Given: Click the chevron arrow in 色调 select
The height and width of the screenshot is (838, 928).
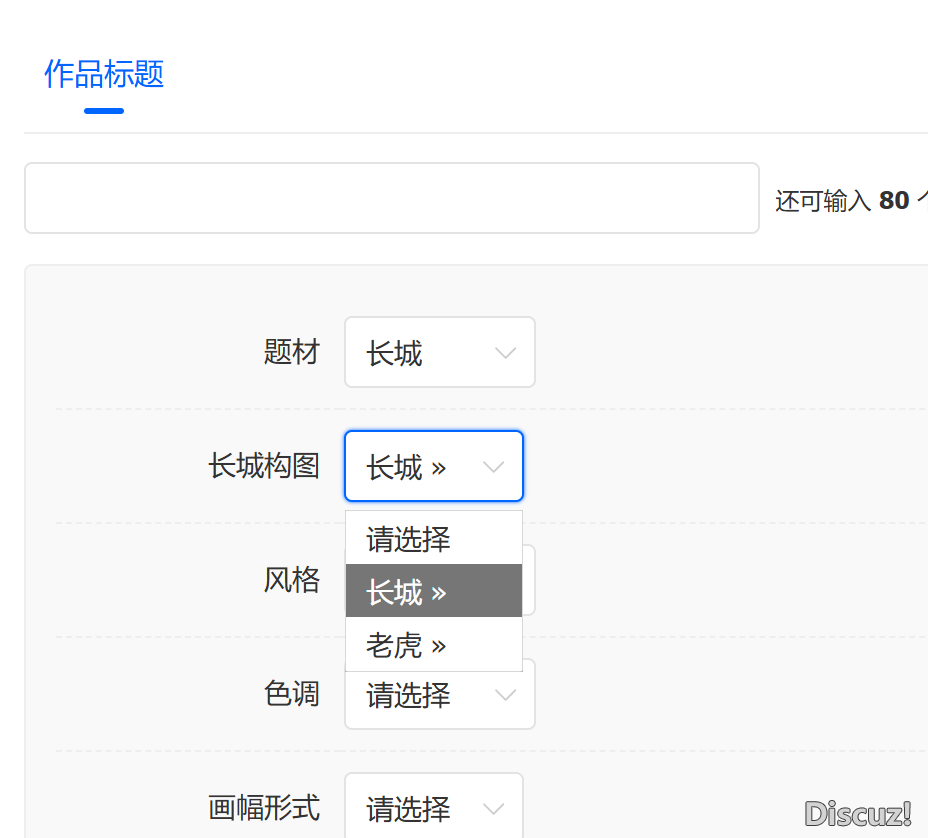Looking at the screenshot, I should point(506,695).
